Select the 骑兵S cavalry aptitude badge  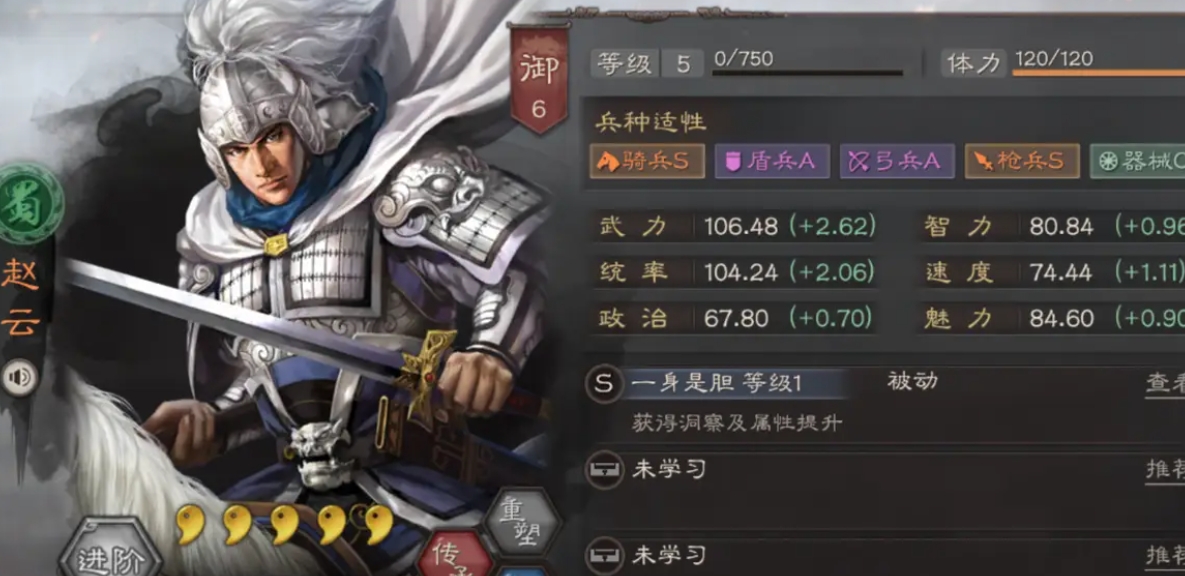click(647, 161)
